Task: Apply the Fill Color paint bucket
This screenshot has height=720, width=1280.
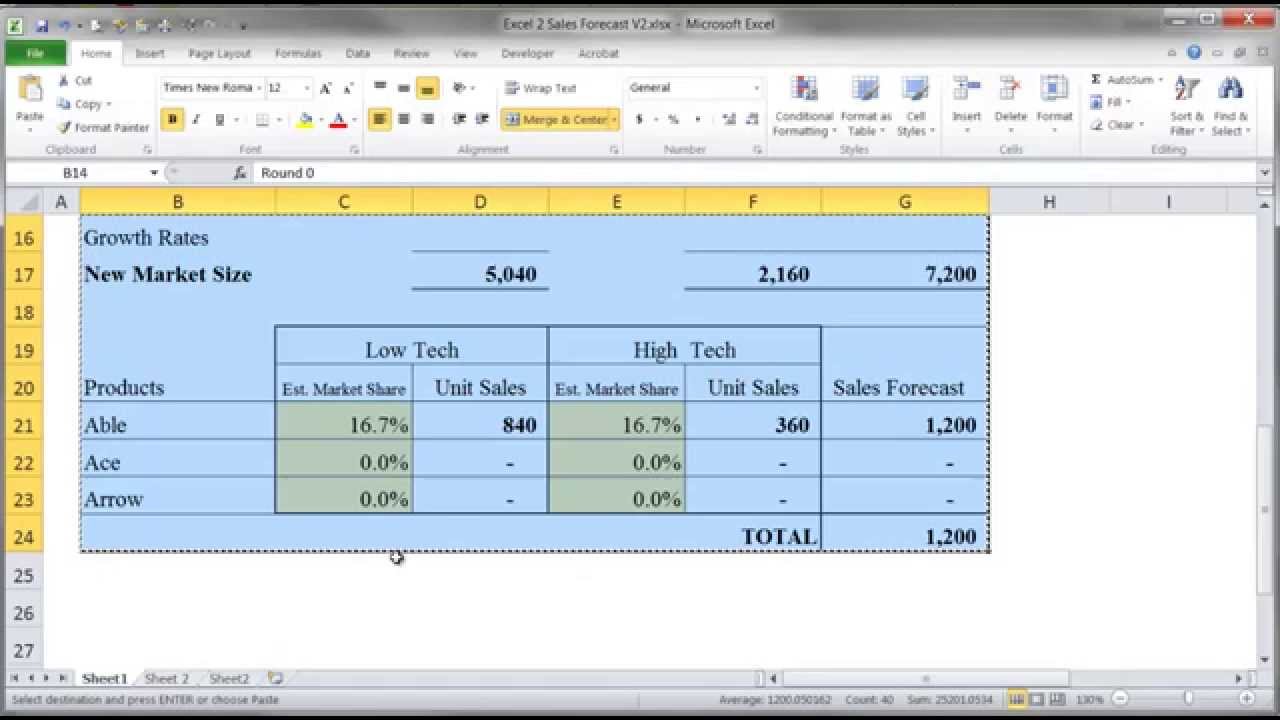Action: click(305, 120)
